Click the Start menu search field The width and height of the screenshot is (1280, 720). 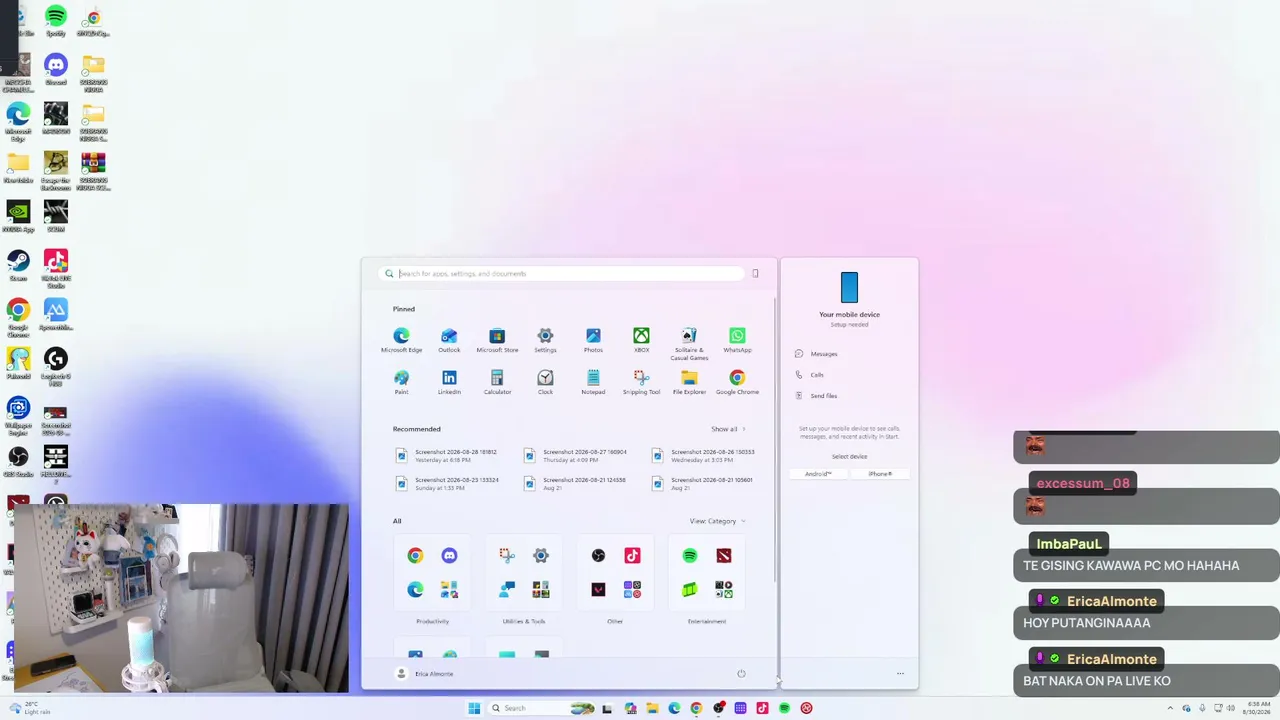562,273
